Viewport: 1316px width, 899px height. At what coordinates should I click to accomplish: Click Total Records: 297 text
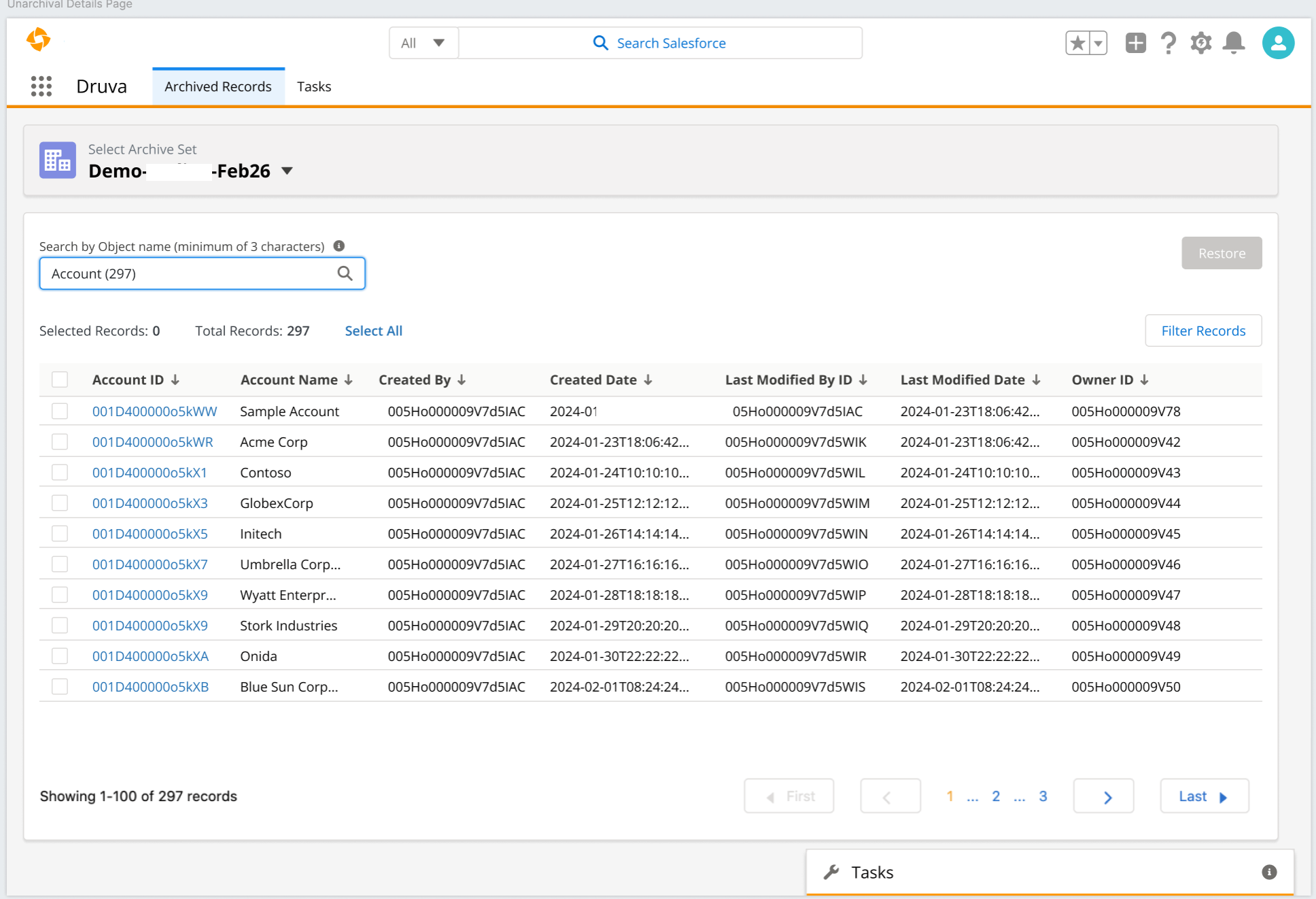coord(252,330)
